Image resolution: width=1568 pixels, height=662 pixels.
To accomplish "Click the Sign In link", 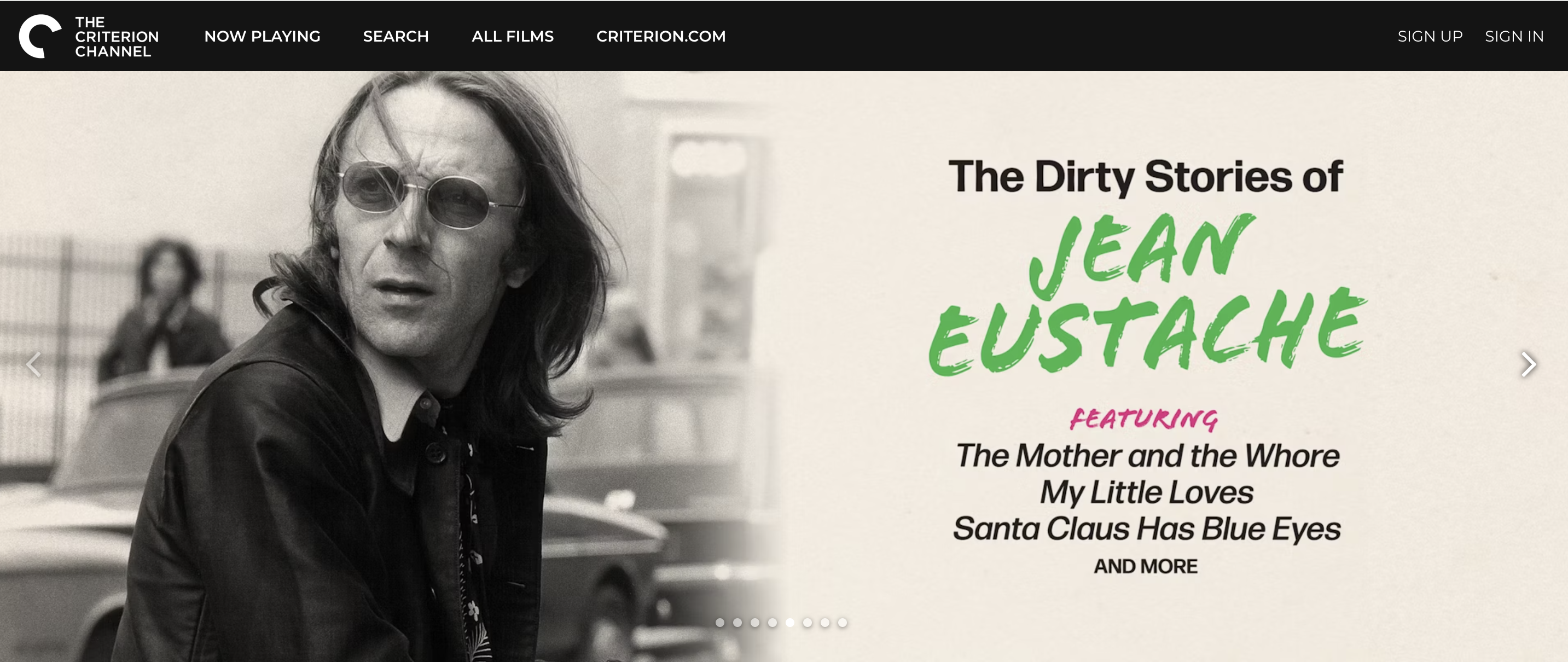I will [1514, 36].
